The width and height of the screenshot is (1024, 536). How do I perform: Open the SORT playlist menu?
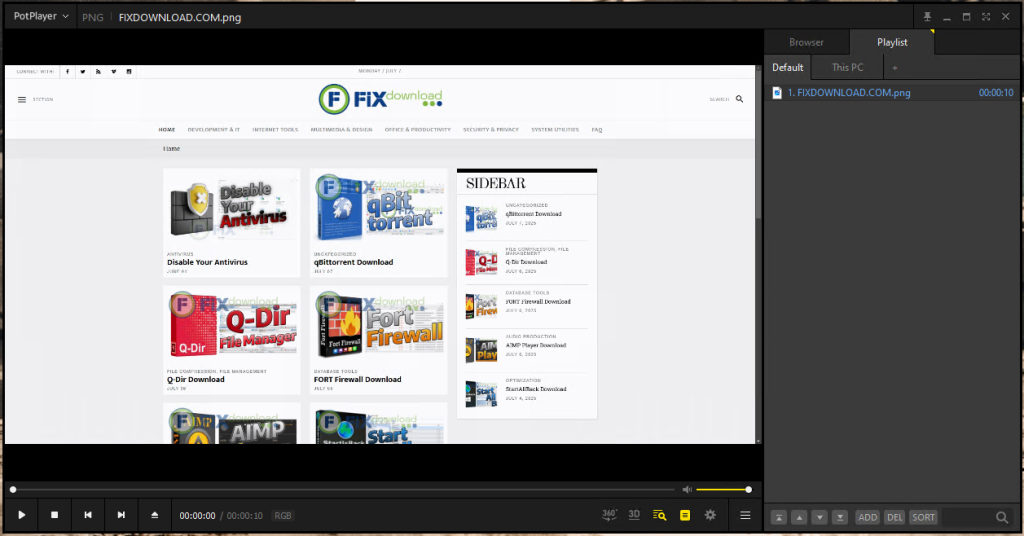click(923, 517)
